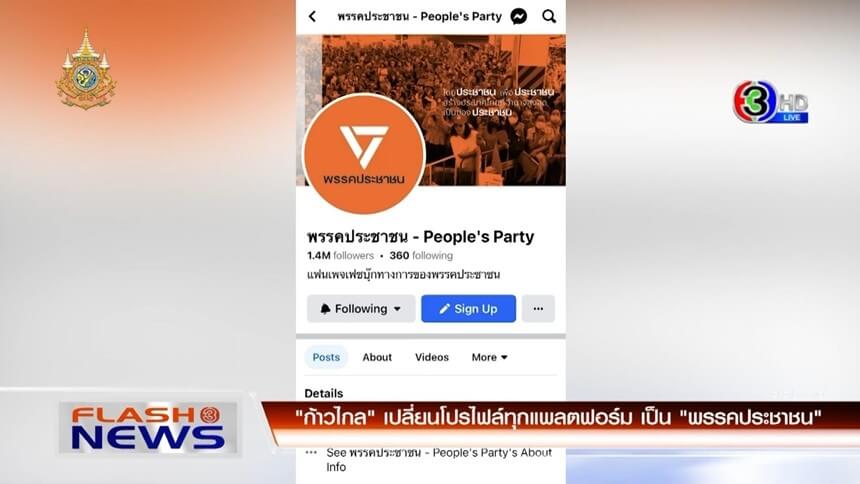Click the bell icon on Following

325,308
